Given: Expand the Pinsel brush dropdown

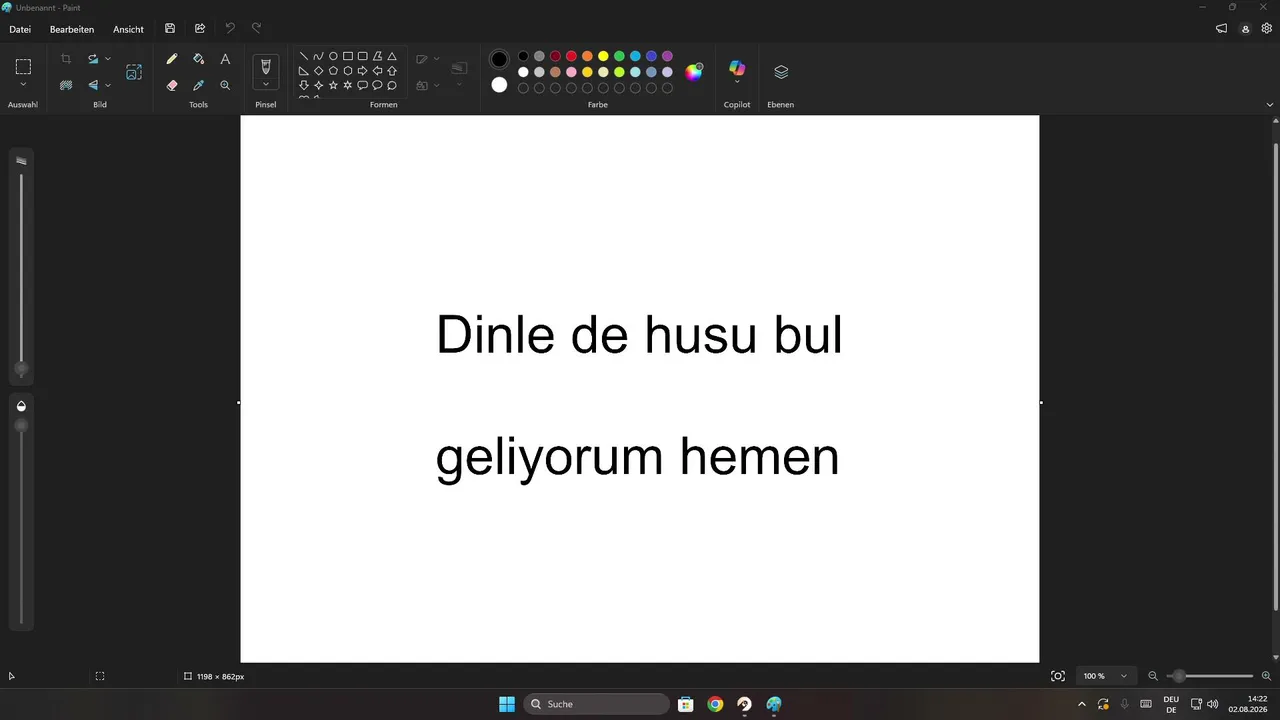Looking at the screenshot, I should pyautogui.click(x=265, y=85).
